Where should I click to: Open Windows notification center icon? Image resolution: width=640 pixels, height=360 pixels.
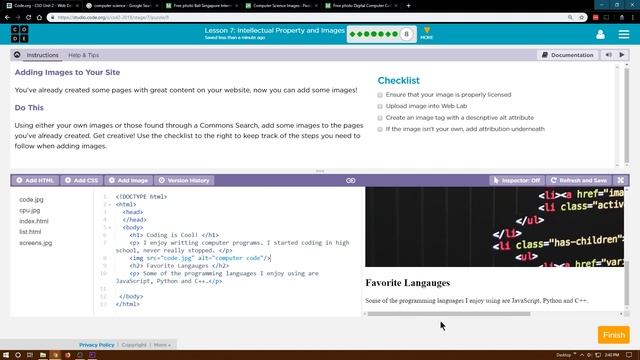pos(629,355)
